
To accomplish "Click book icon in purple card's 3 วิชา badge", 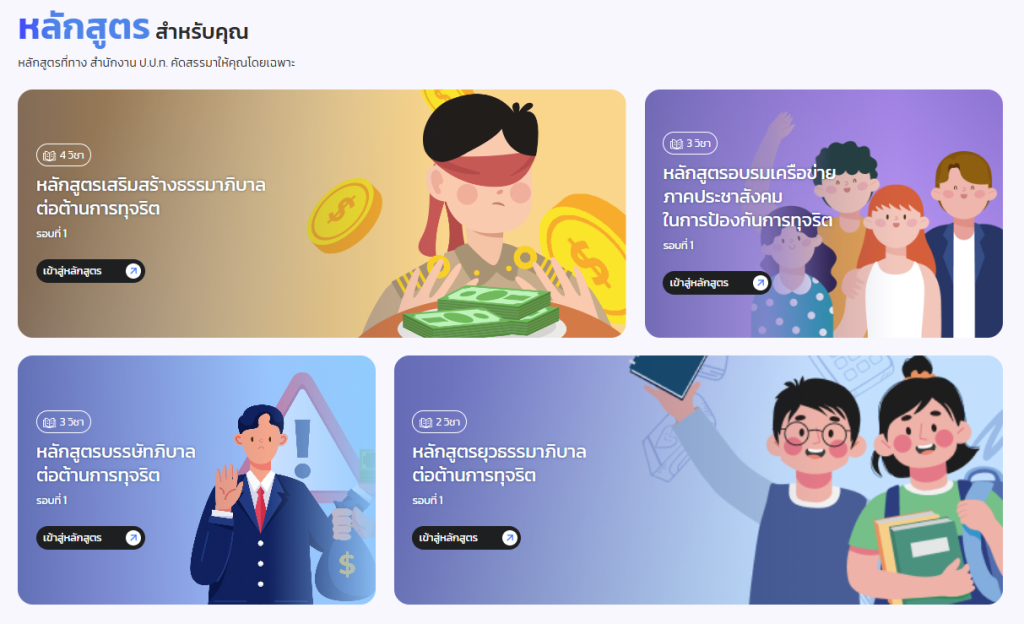I will 676,144.
